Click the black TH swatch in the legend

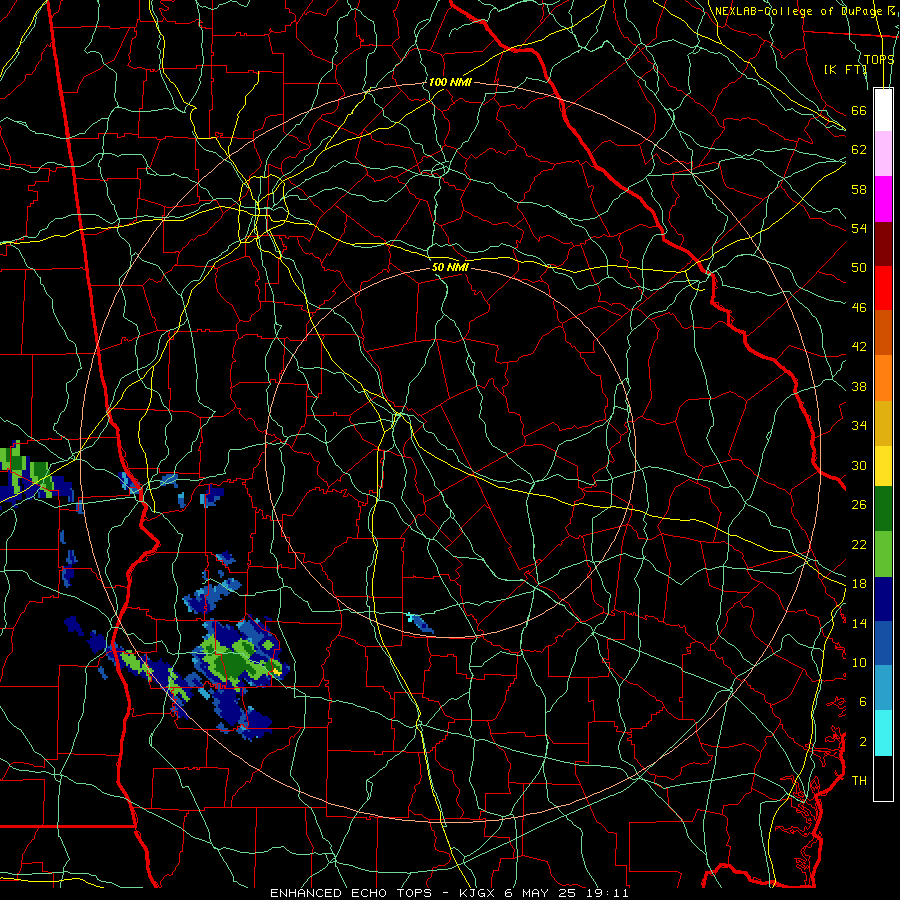click(x=883, y=778)
